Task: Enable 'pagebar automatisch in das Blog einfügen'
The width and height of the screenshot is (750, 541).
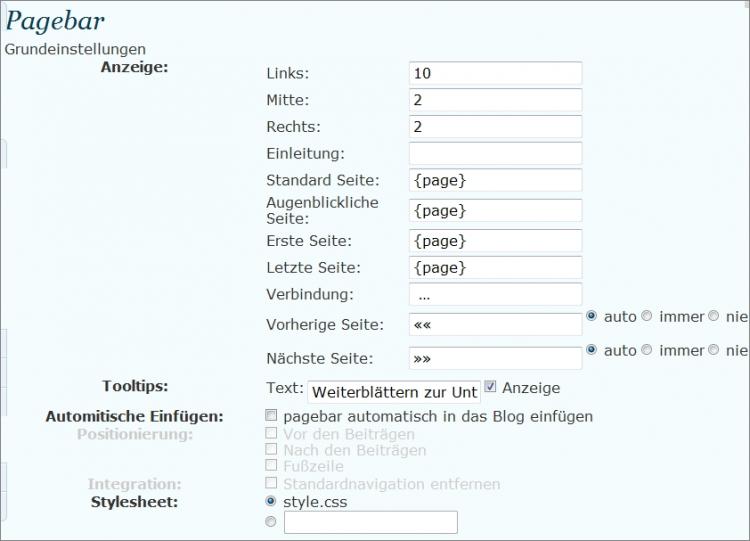Action: tap(271, 415)
